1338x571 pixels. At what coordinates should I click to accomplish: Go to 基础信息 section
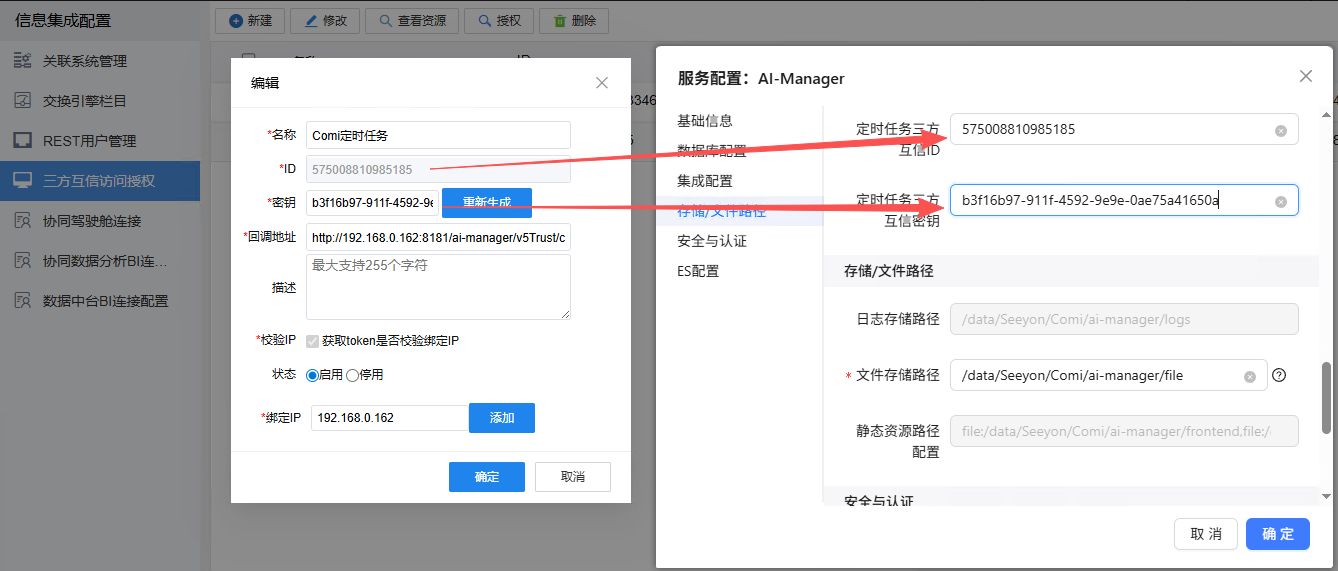705,121
